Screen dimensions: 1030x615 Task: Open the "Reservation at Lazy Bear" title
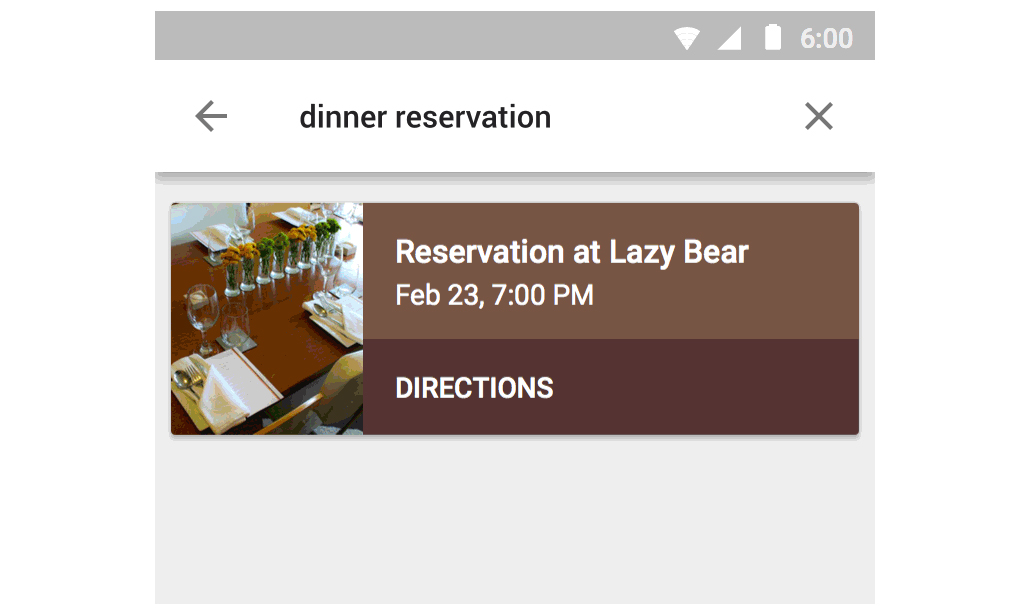pyautogui.click(x=571, y=252)
